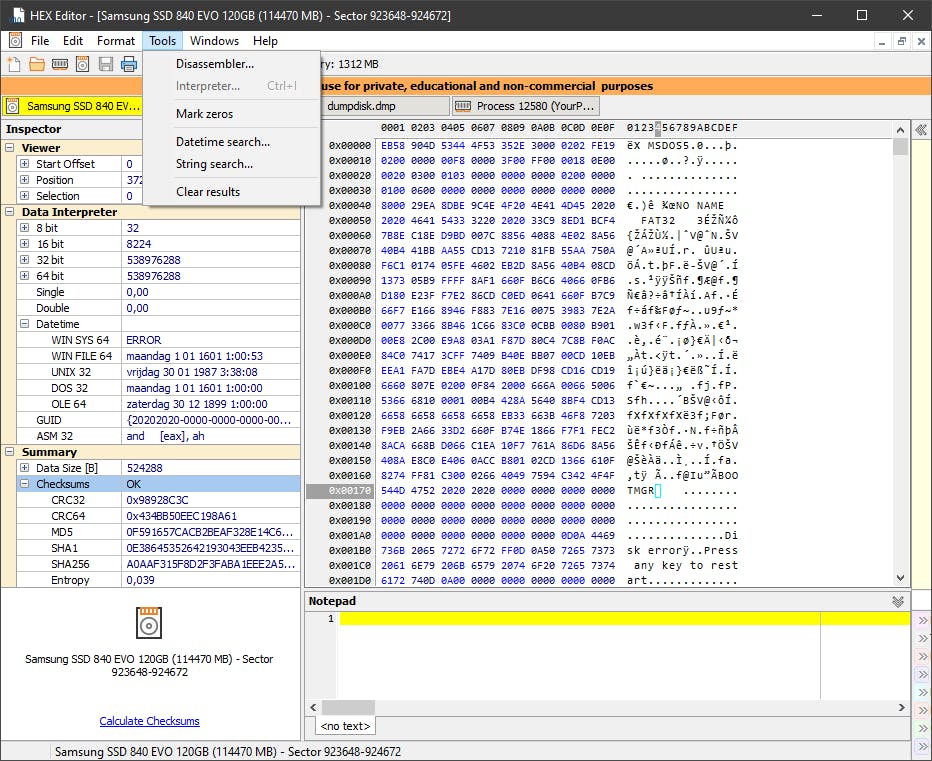Choose Disassembler from Tools menu

[215, 64]
